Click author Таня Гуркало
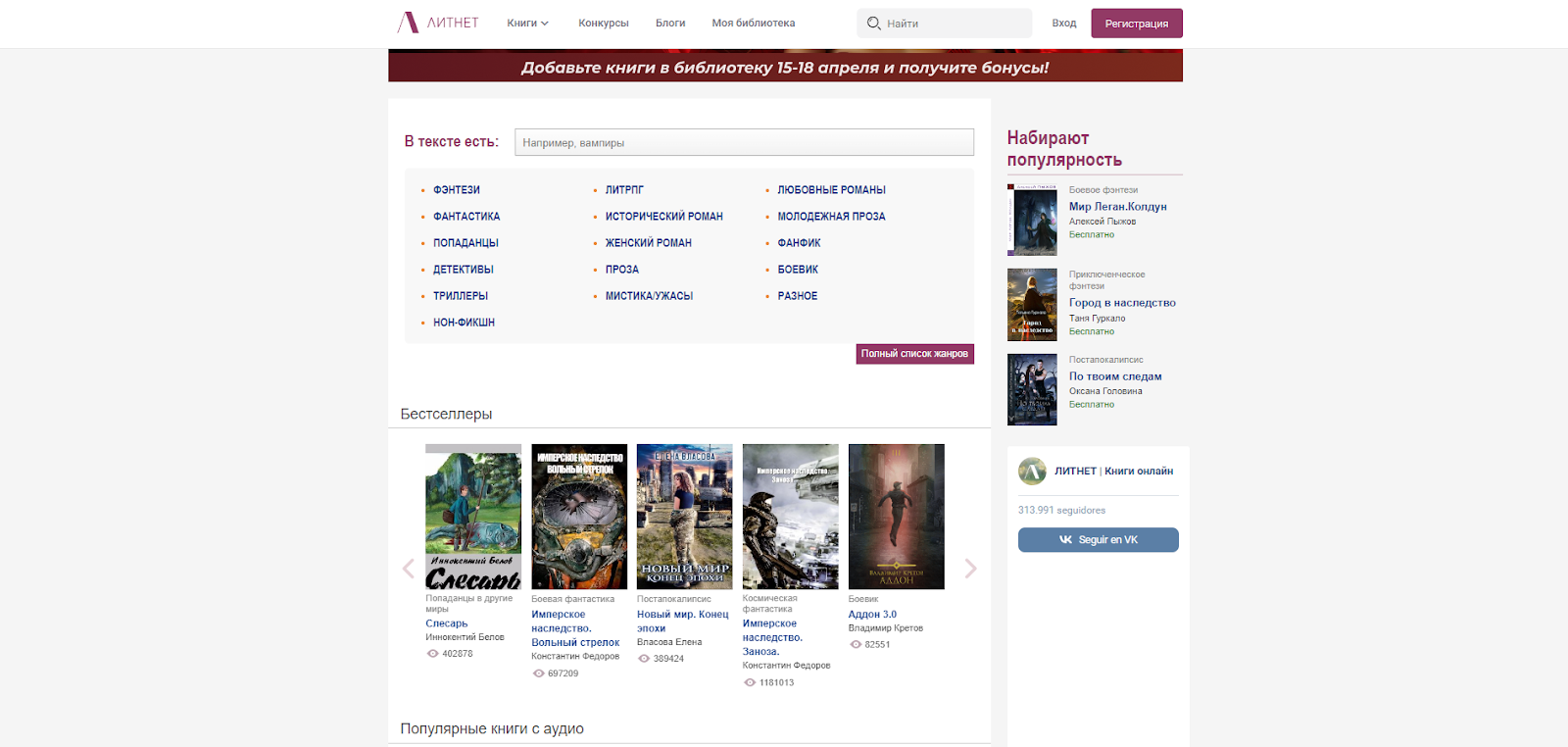This screenshot has height=747, width=1568. pyautogui.click(x=1098, y=319)
